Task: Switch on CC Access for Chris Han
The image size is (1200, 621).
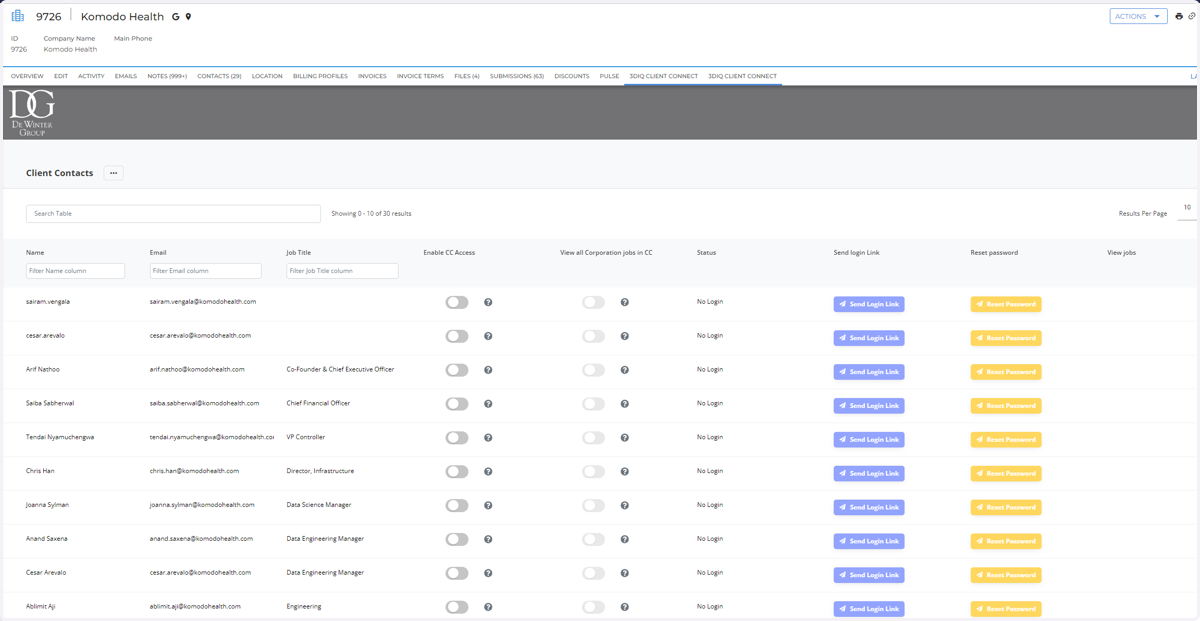Action: pyautogui.click(x=457, y=471)
